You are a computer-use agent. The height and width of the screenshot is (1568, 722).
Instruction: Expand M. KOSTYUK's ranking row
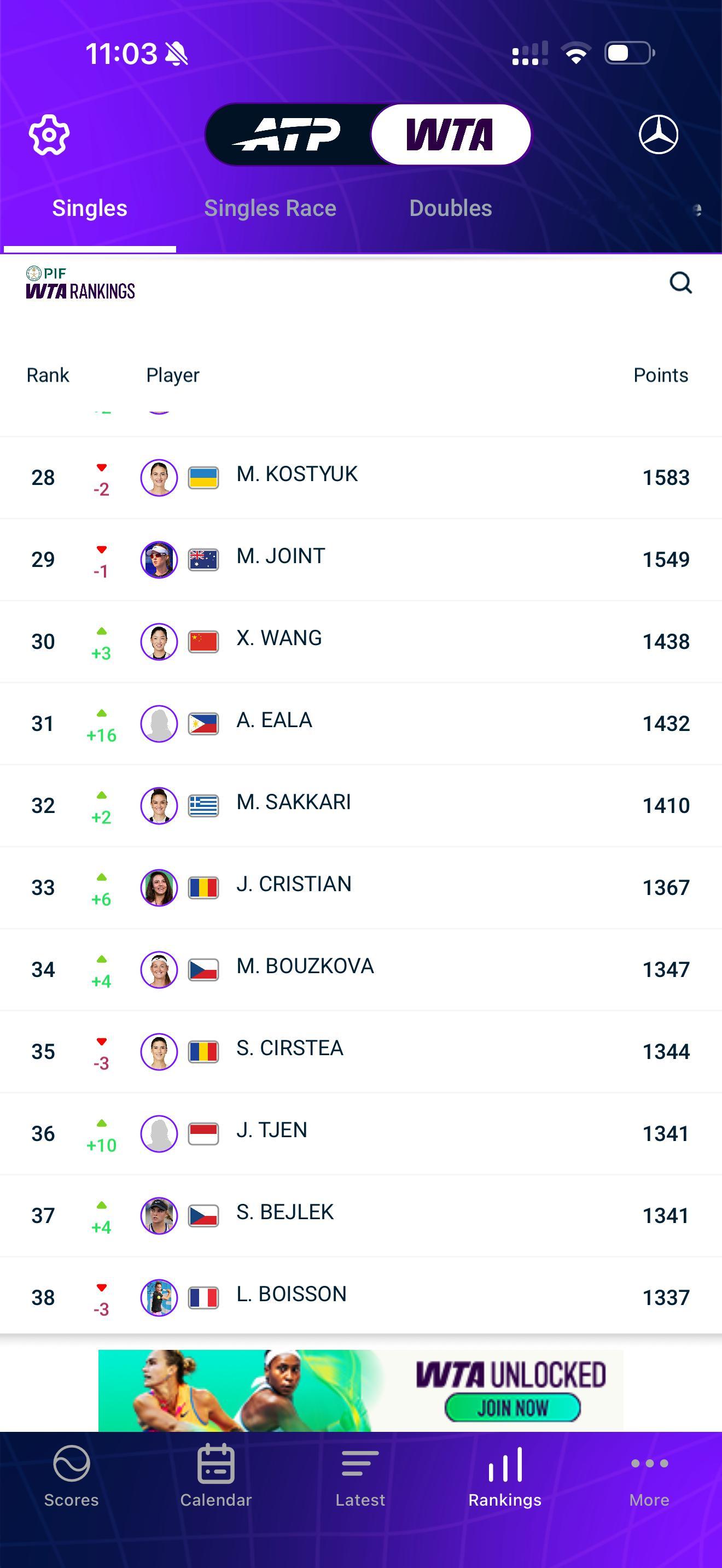361,477
